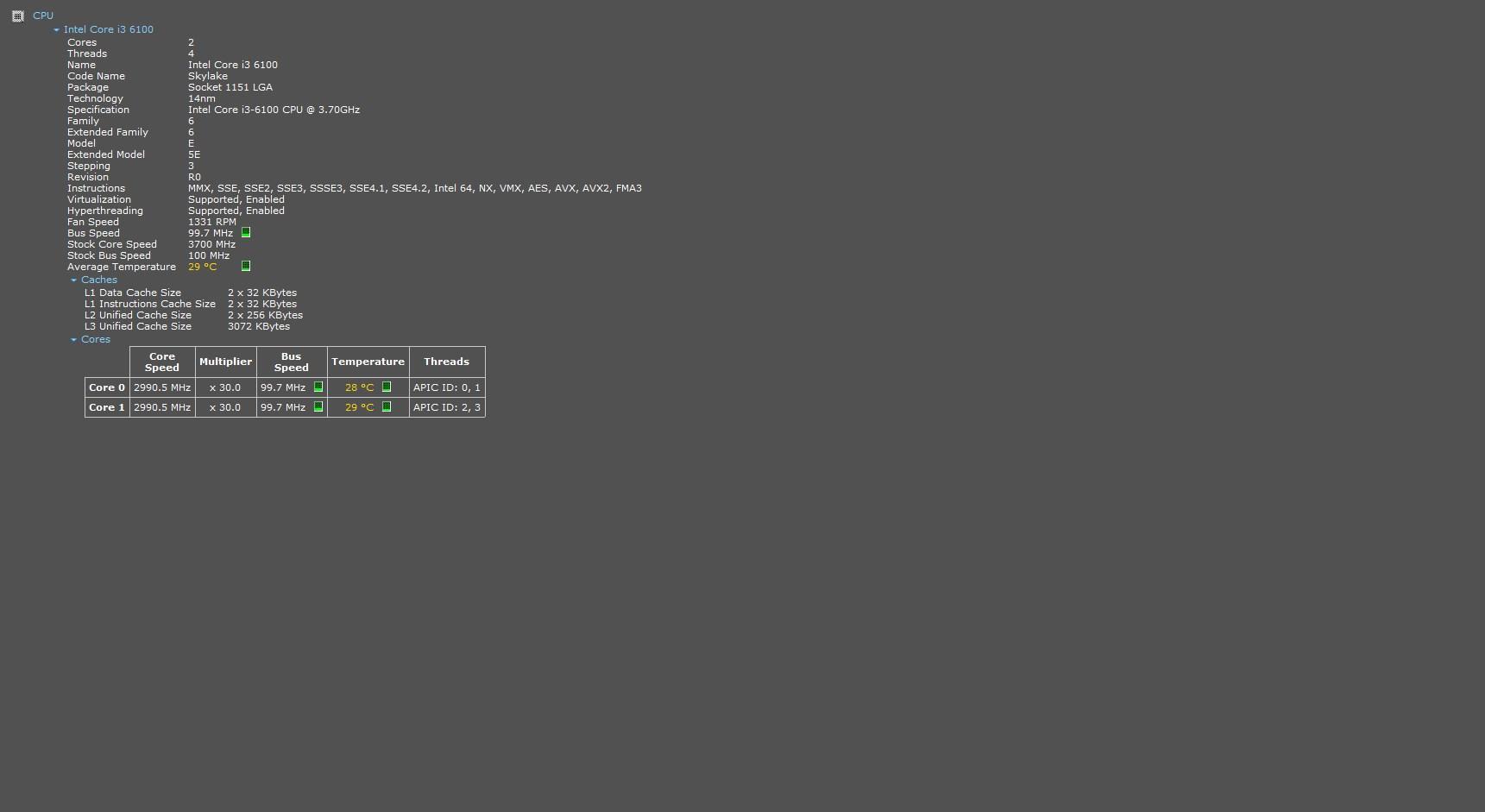Collapse the Cores section
Screen dimensions: 1485x812
tap(73, 340)
